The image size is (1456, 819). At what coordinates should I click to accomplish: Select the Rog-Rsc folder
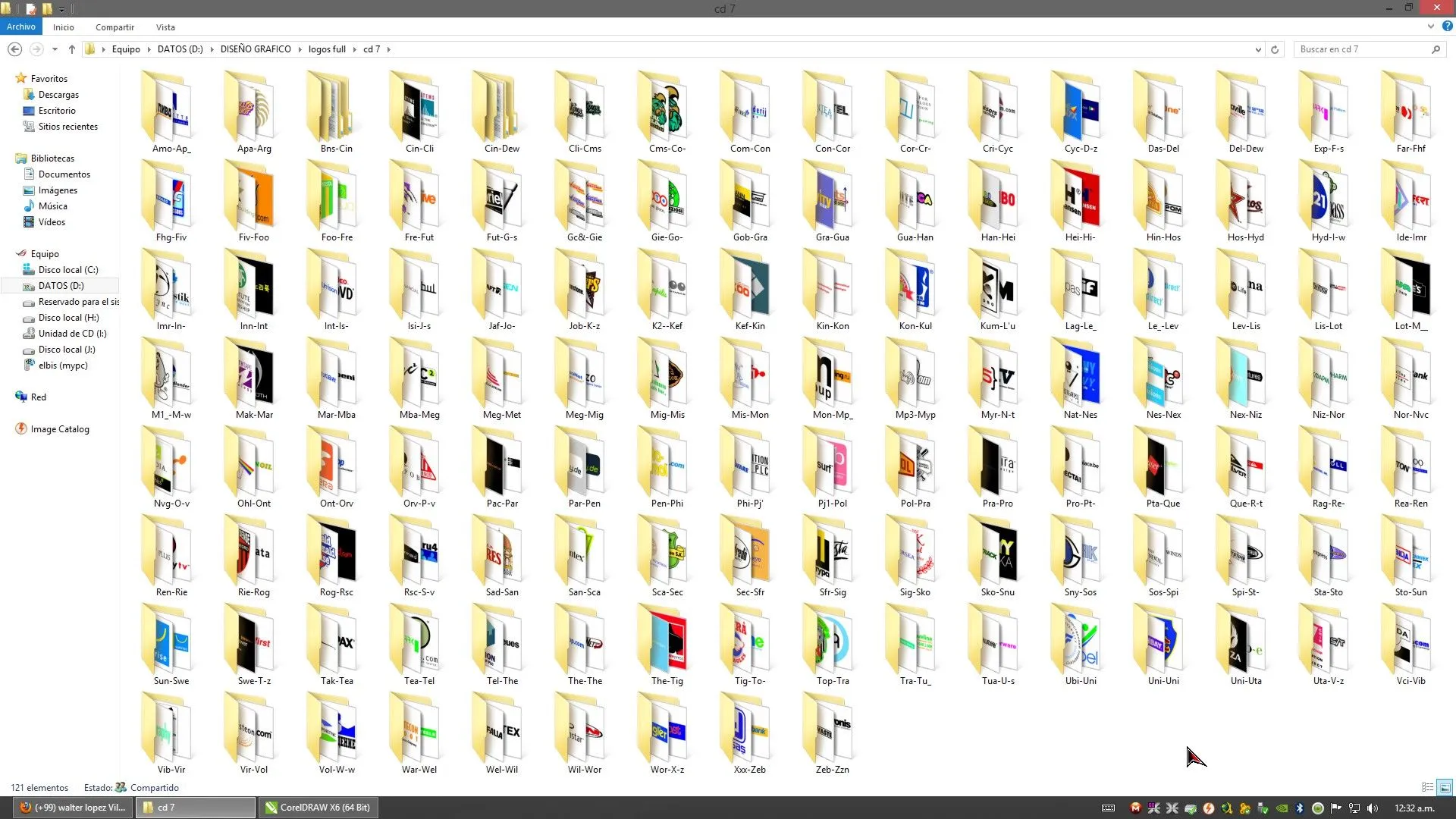click(x=337, y=556)
